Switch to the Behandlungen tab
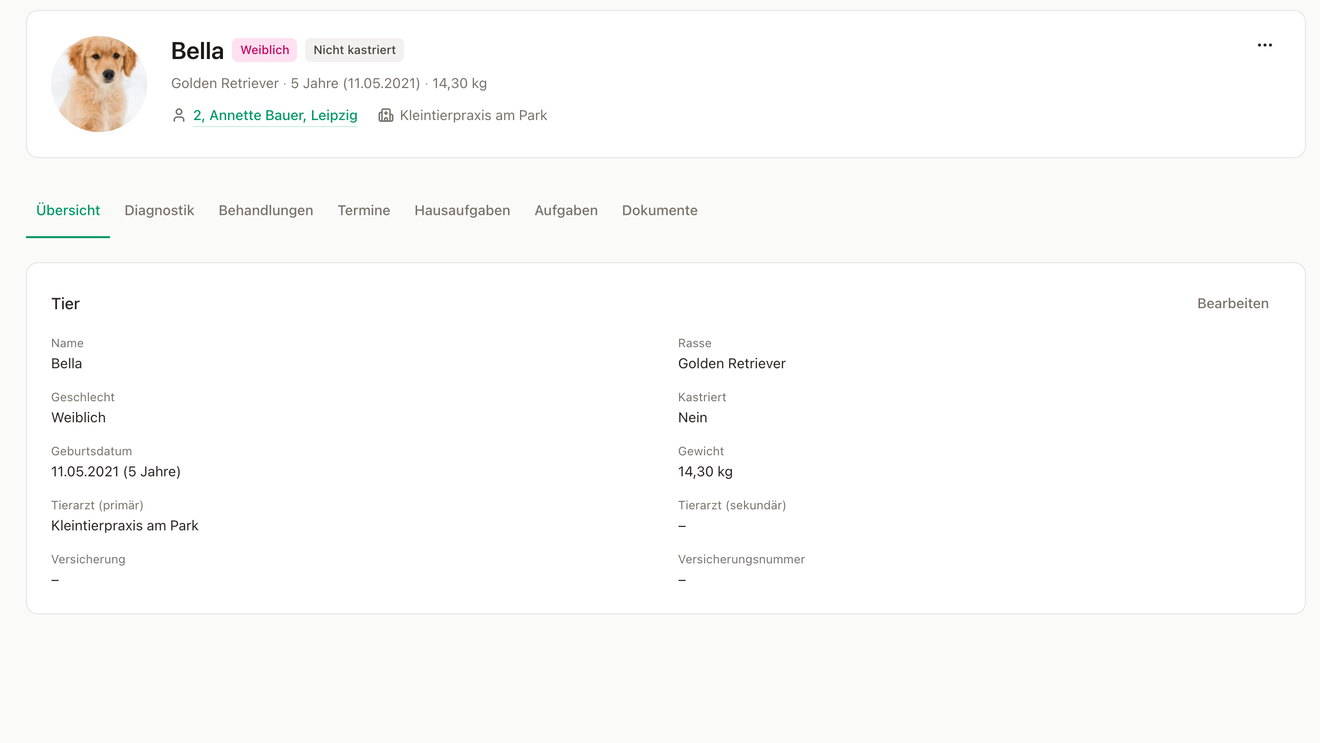 tap(266, 210)
